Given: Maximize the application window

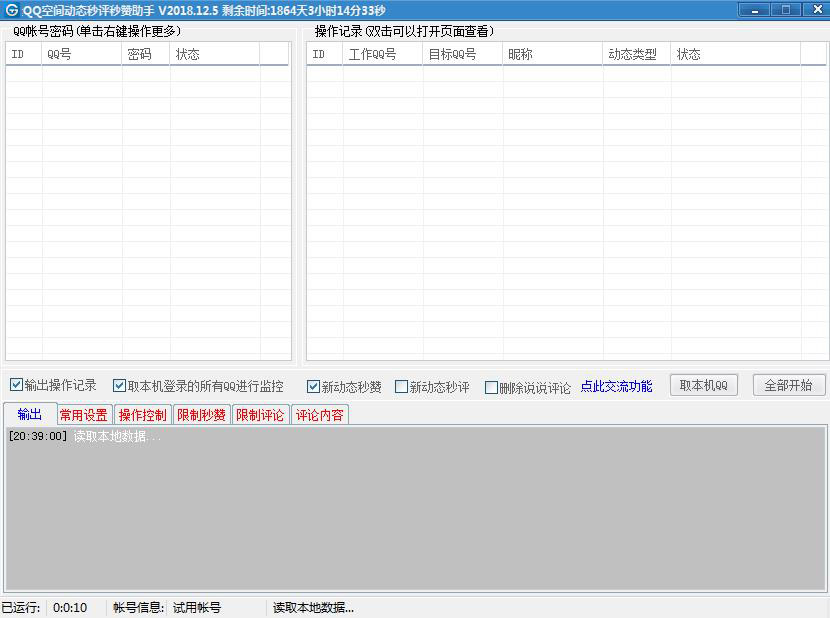Looking at the screenshot, I should click(786, 10).
